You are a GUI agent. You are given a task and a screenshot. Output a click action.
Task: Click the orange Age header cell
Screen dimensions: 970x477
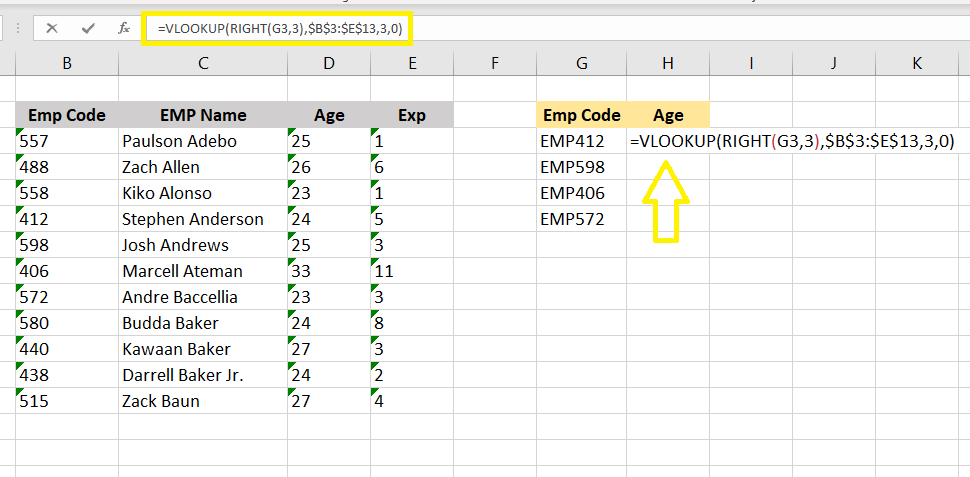point(667,115)
